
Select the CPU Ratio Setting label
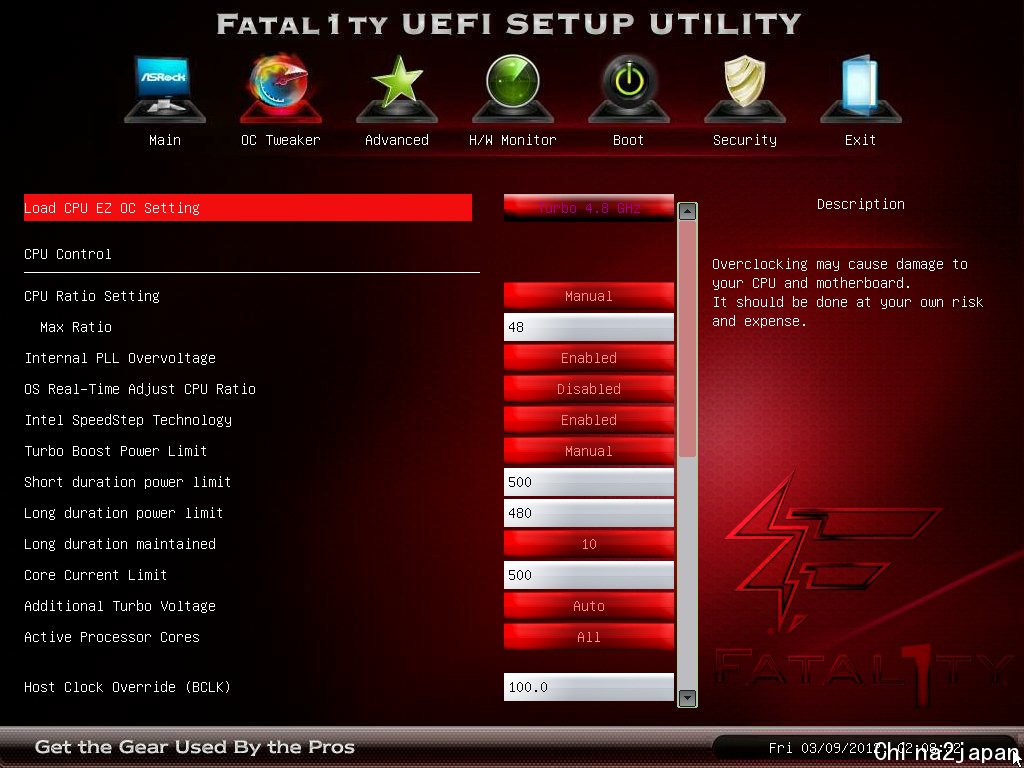point(92,296)
